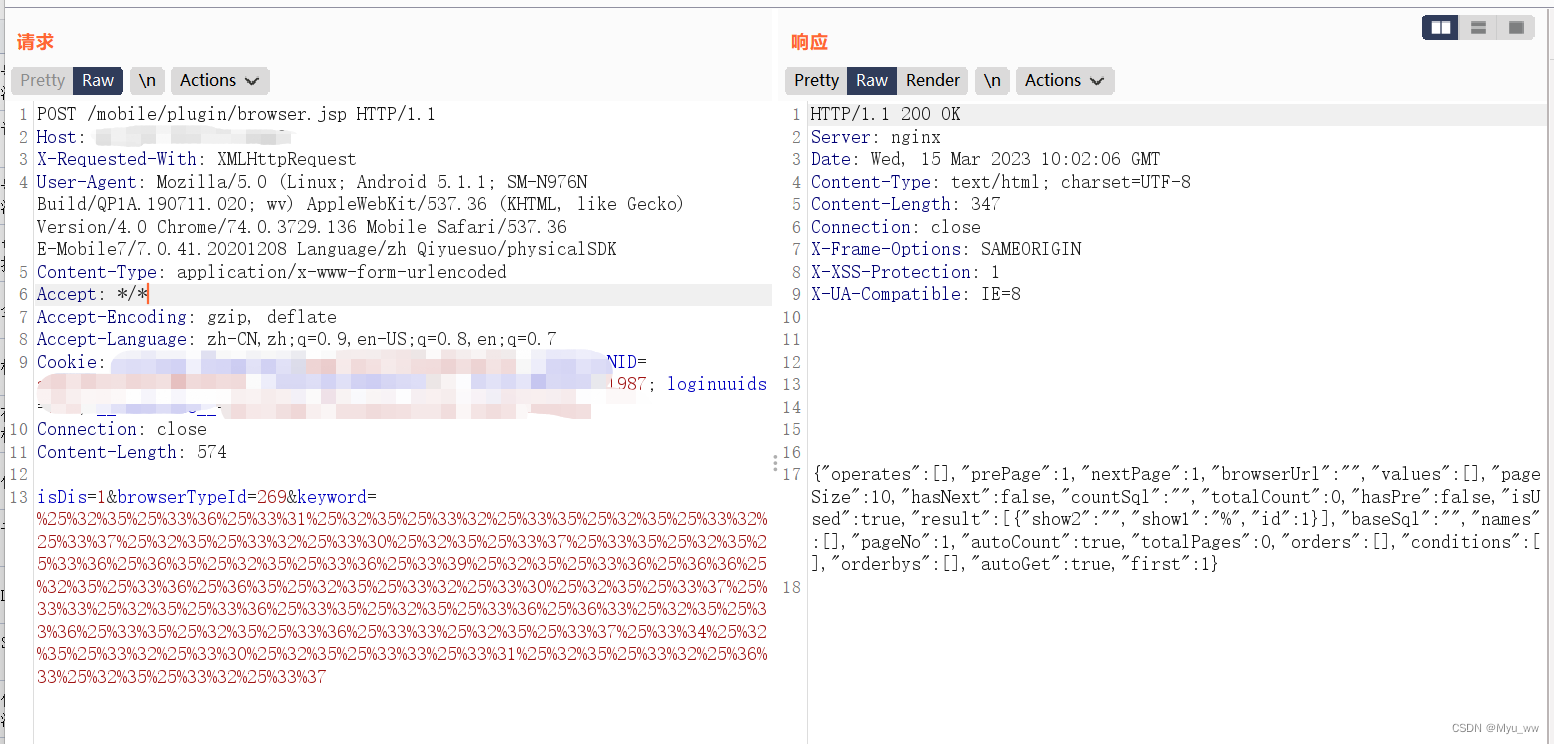Click the response Date header line

click(x=985, y=159)
